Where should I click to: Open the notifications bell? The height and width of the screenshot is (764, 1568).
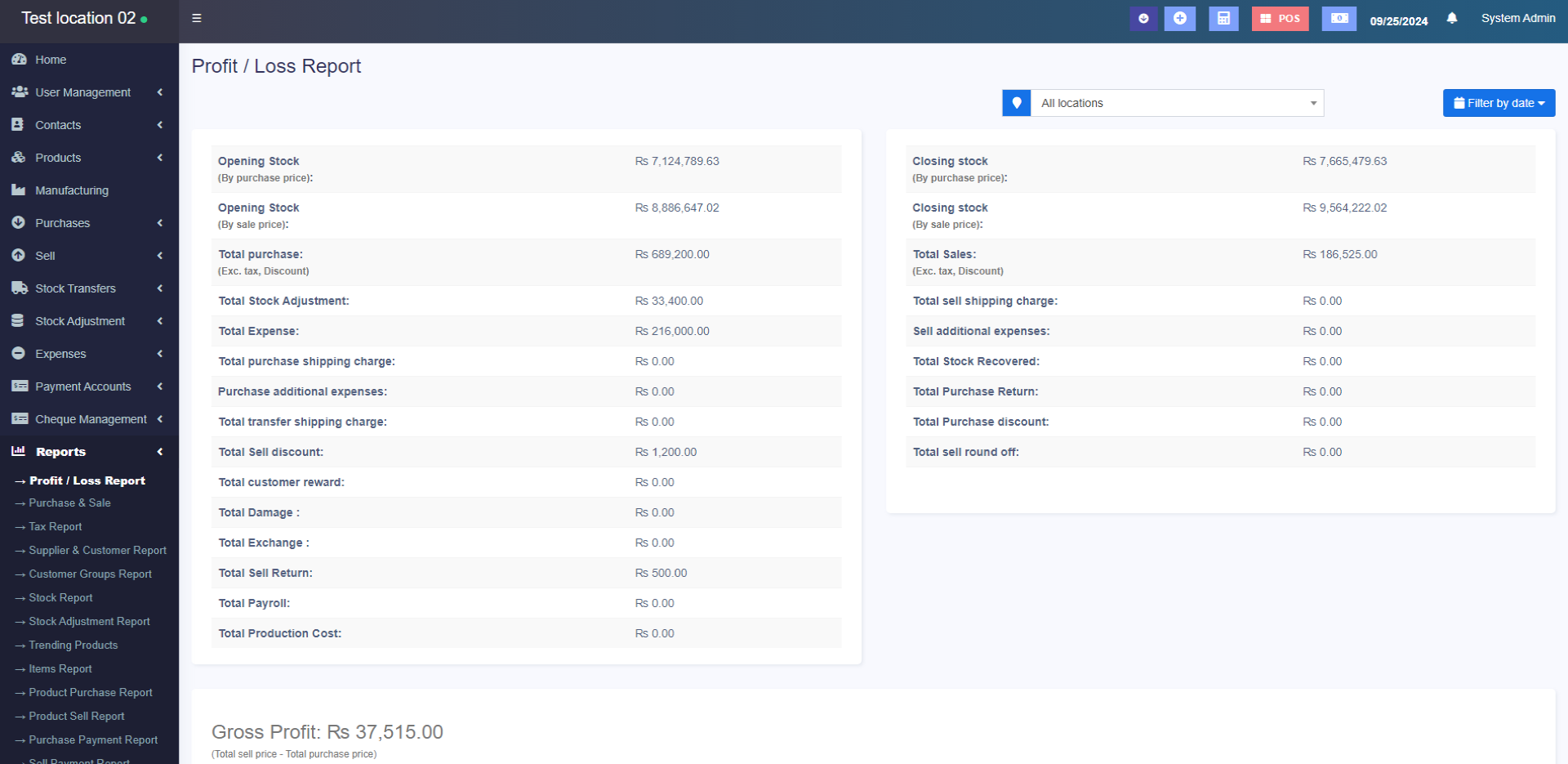tap(1452, 18)
